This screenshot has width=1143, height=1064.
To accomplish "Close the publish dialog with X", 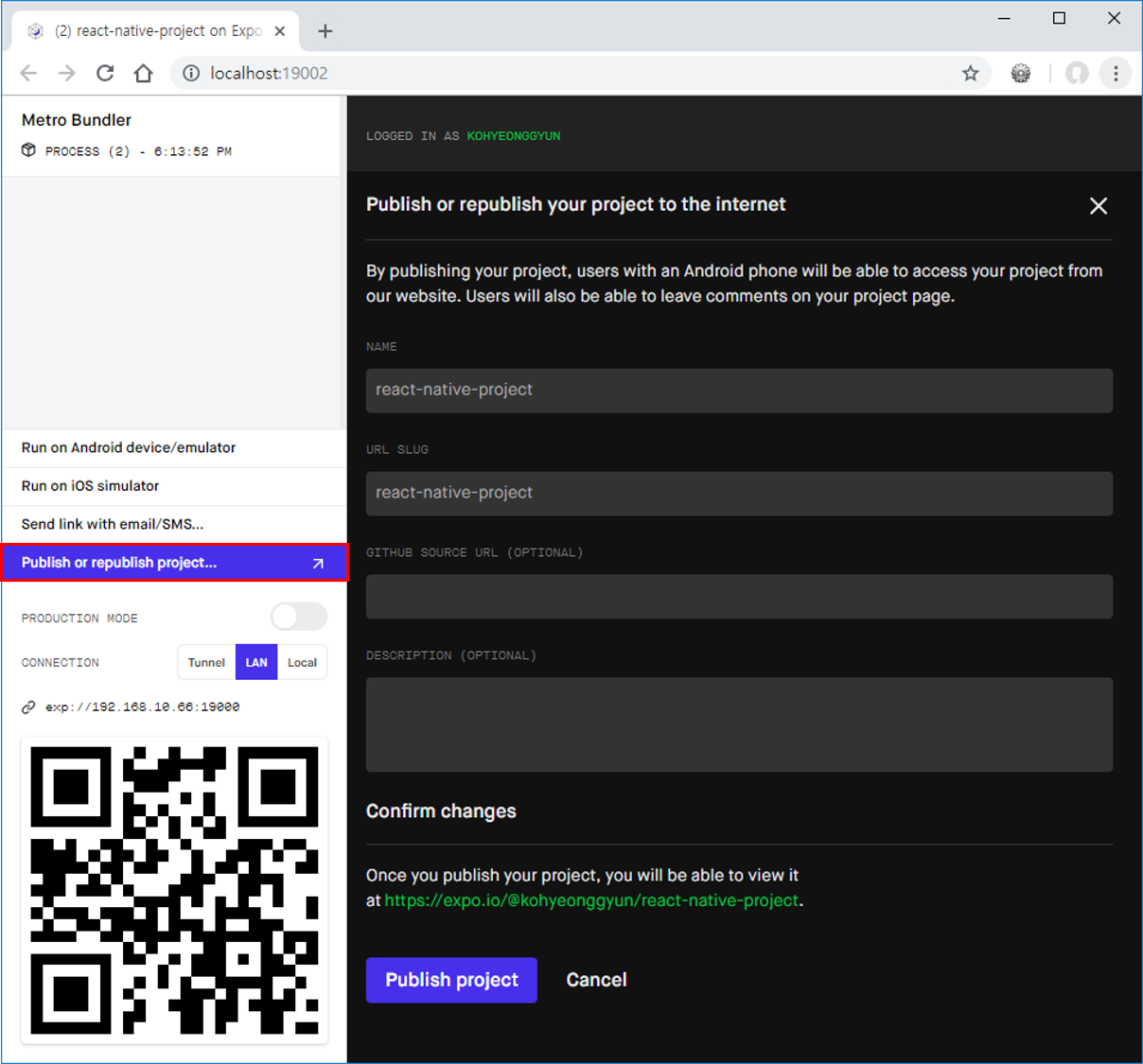I will point(1099,205).
